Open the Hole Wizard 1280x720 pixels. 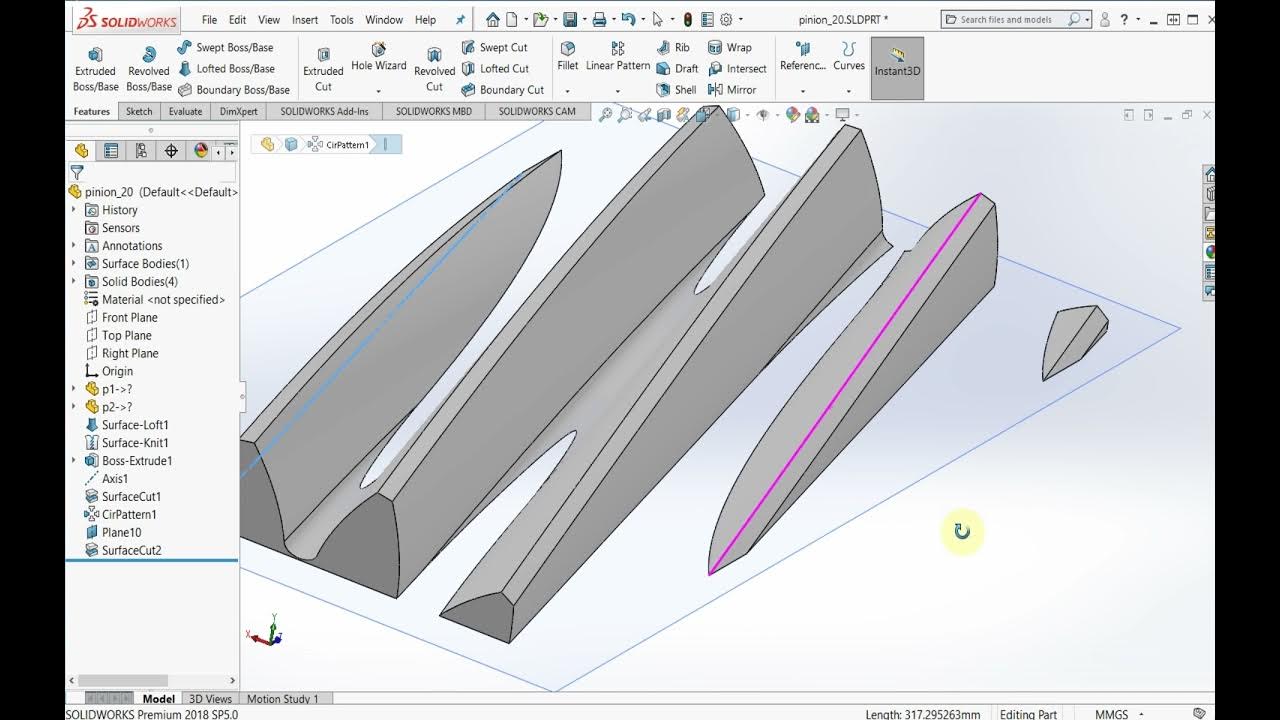(378, 58)
